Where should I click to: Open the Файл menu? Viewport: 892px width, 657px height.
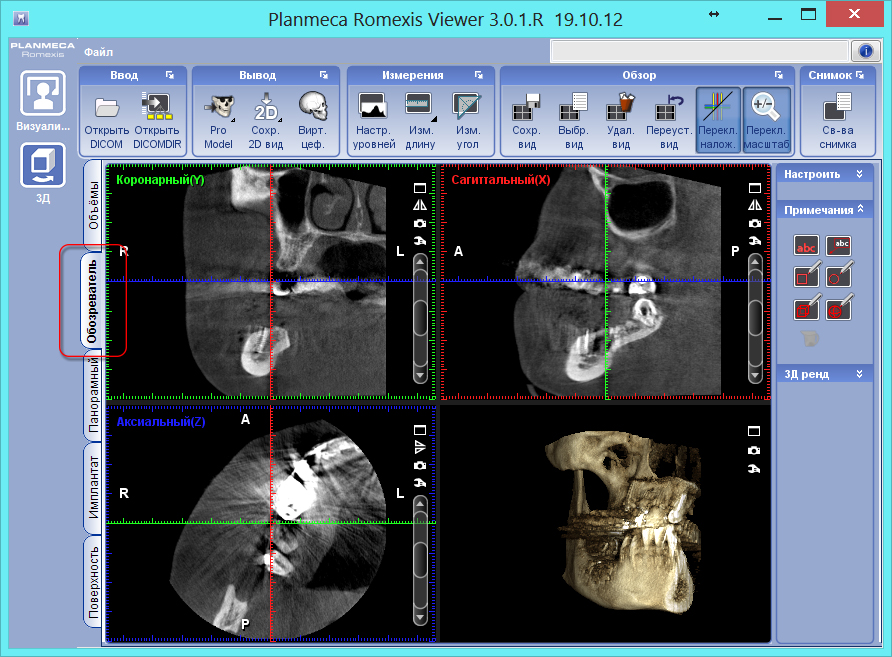point(98,52)
